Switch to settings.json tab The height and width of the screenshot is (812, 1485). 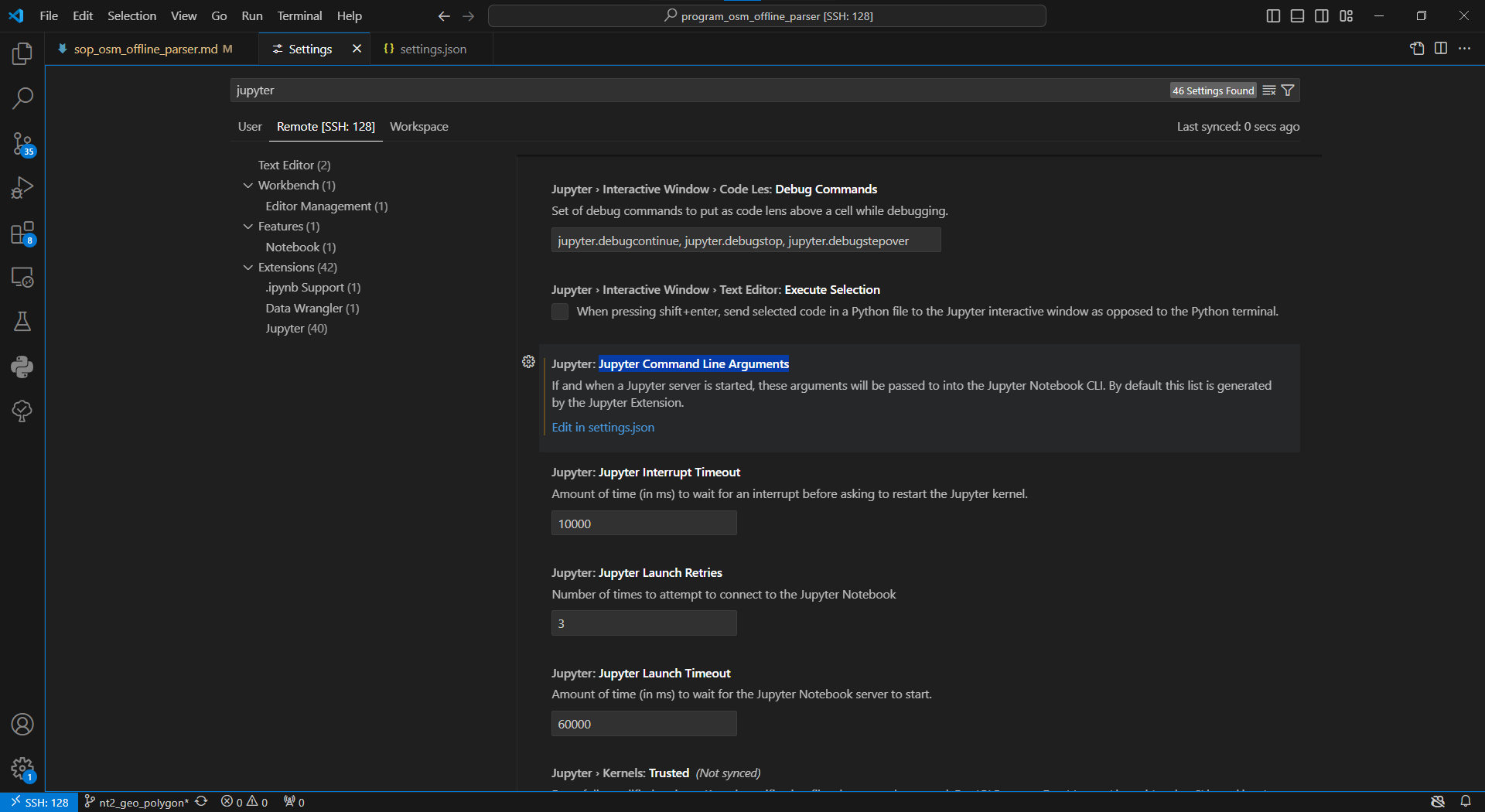(x=432, y=49)
